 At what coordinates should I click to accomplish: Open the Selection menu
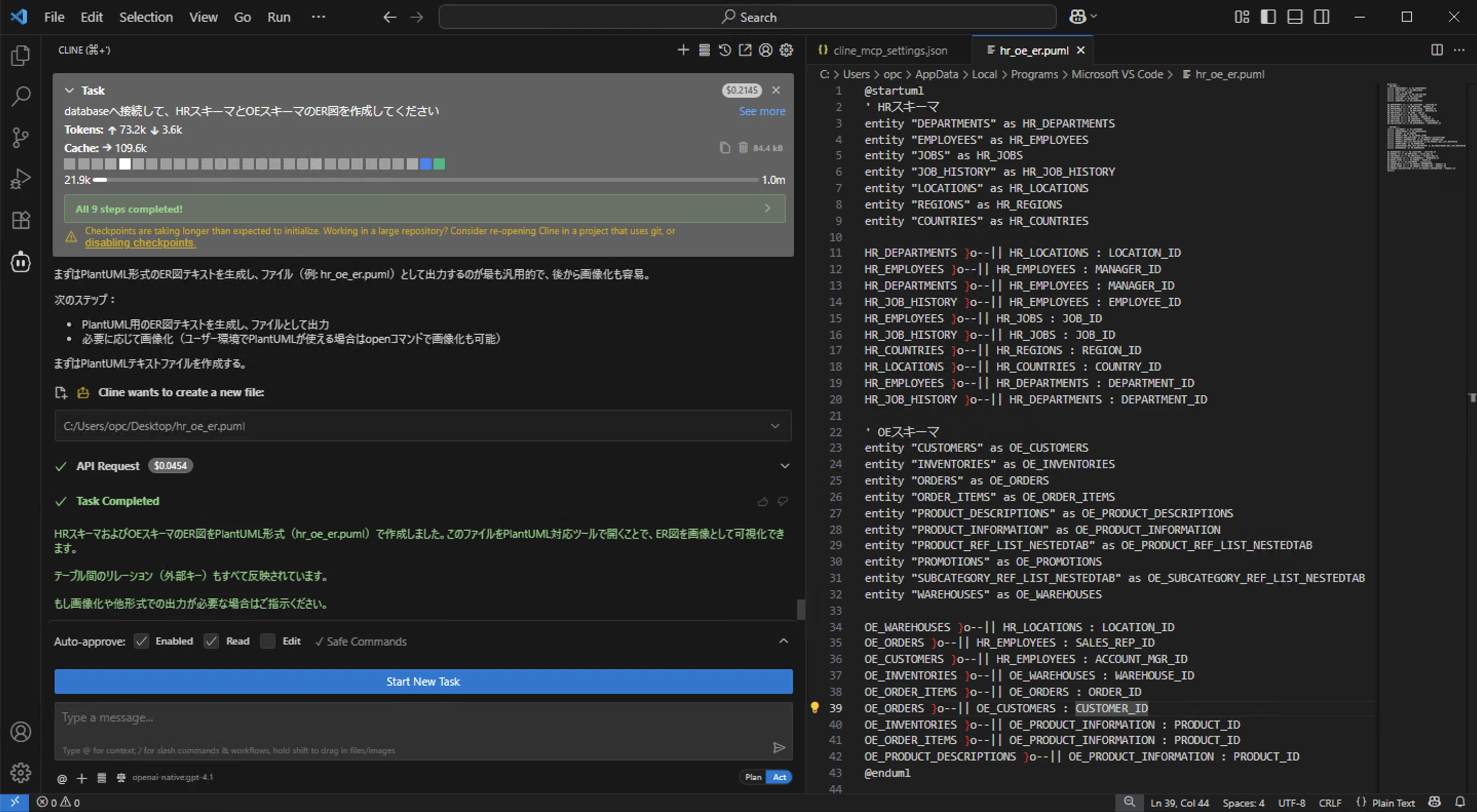coord(146,17)
